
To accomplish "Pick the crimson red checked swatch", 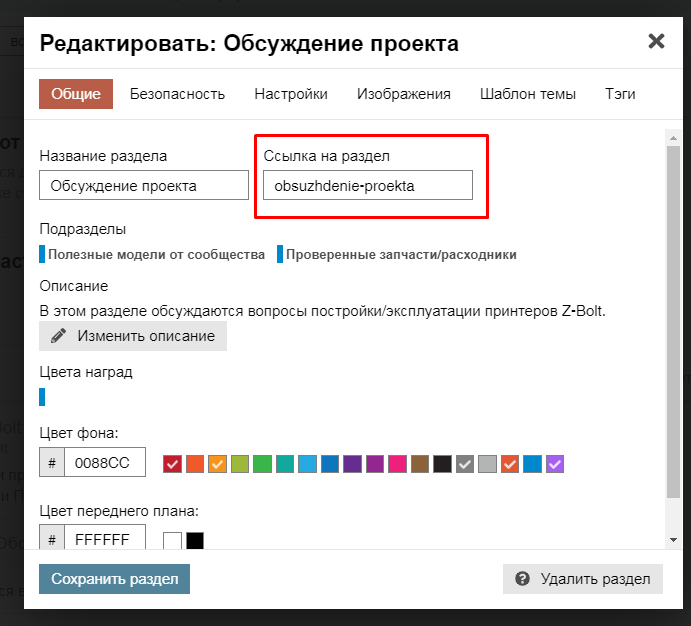I will 172,464.
